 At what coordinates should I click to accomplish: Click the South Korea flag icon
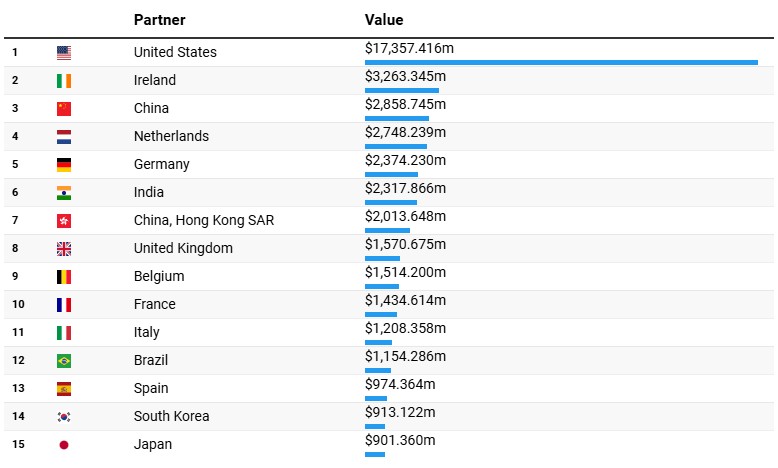coord(64,417)
